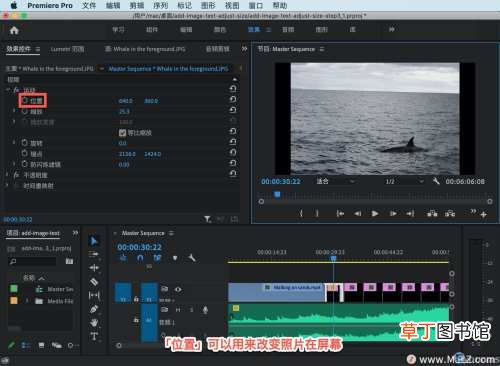Reset the Opacity effect
500x366 pixels.
[233, 174]
